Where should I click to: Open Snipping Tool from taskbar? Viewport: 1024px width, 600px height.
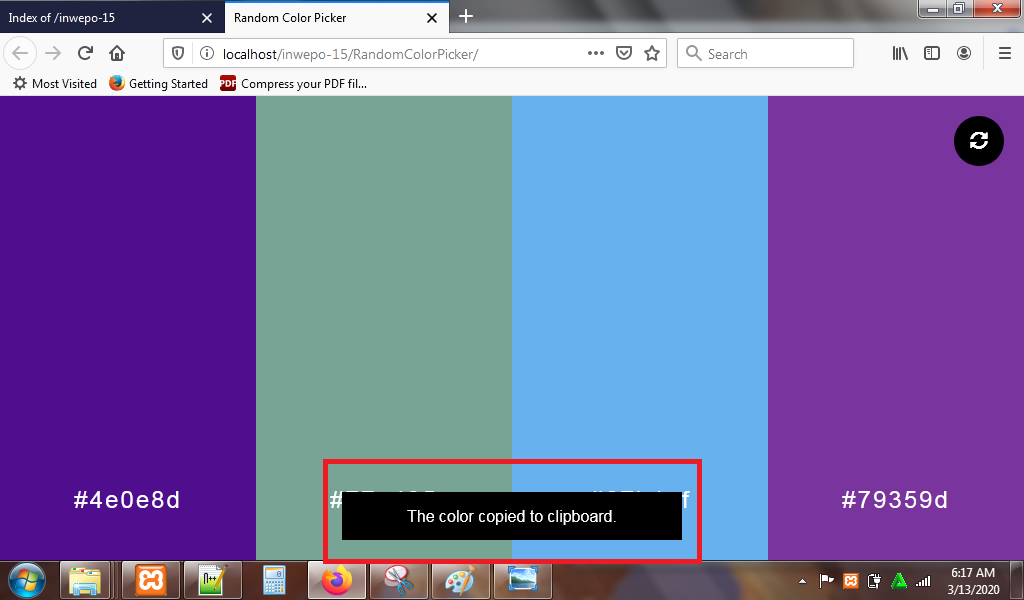pyautogui.click(x=398, y=580)
